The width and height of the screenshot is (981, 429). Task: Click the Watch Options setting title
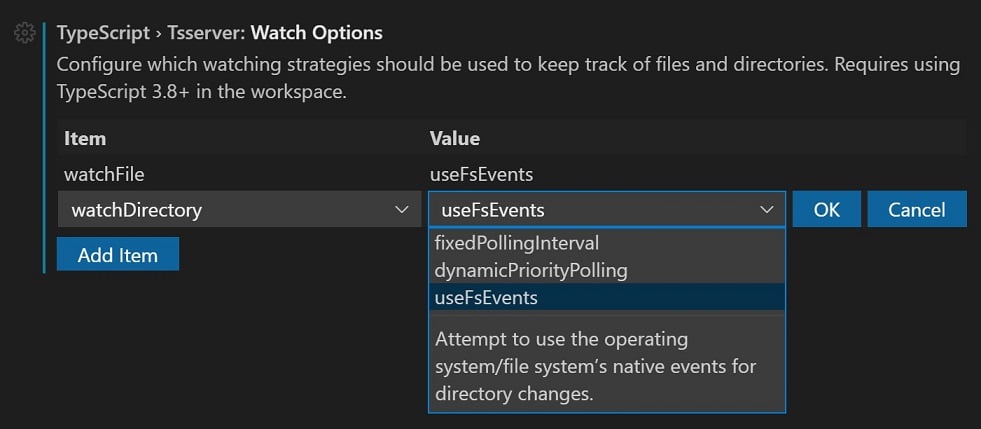pyautogui.click(x=316, y=33)
